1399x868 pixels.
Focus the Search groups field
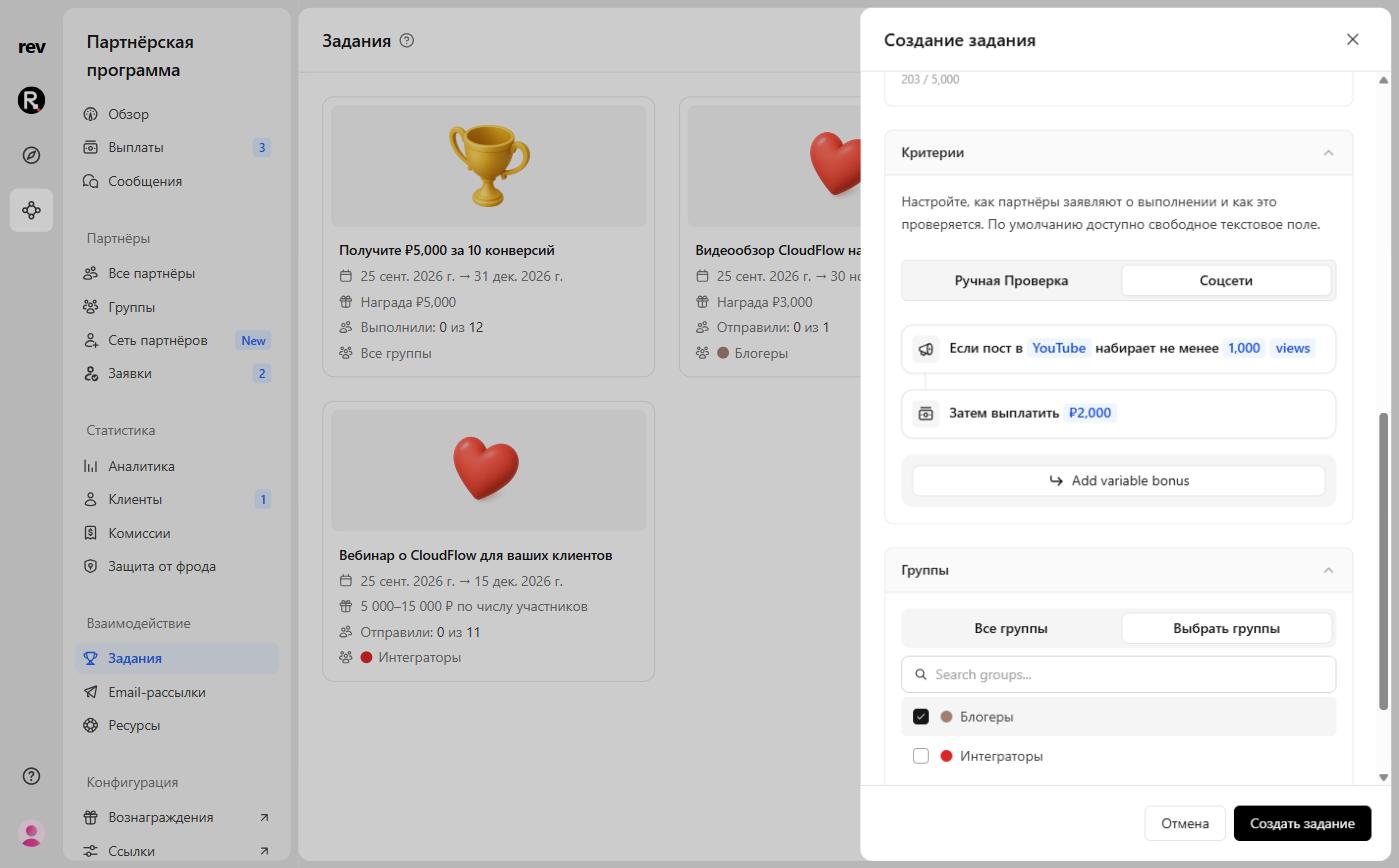(1118, 674)
